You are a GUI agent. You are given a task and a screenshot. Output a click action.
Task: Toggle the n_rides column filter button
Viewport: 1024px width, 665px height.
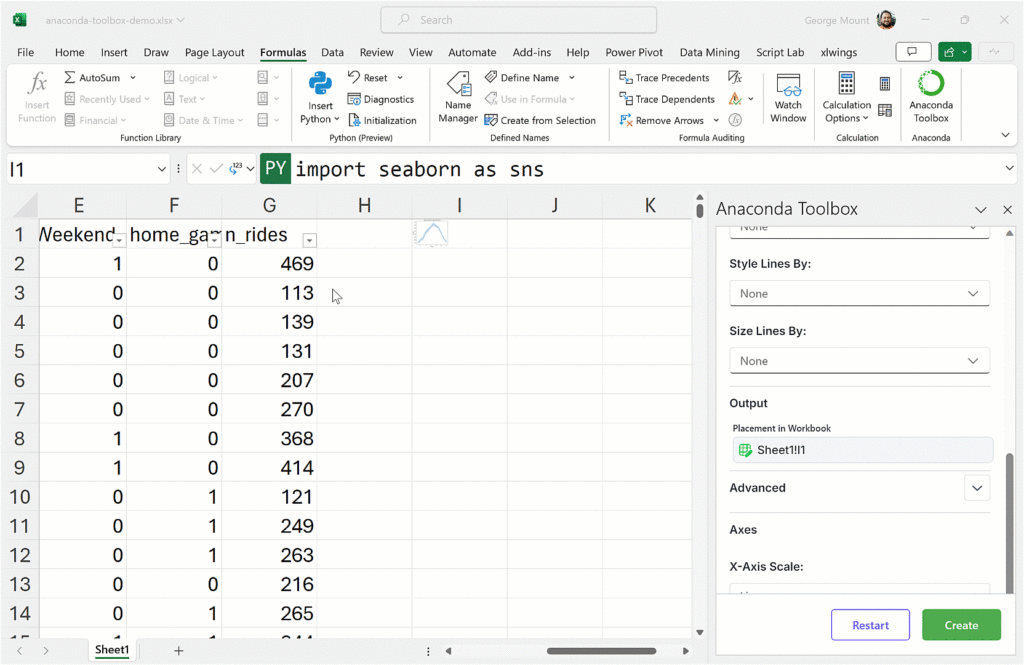click(309, 240)
